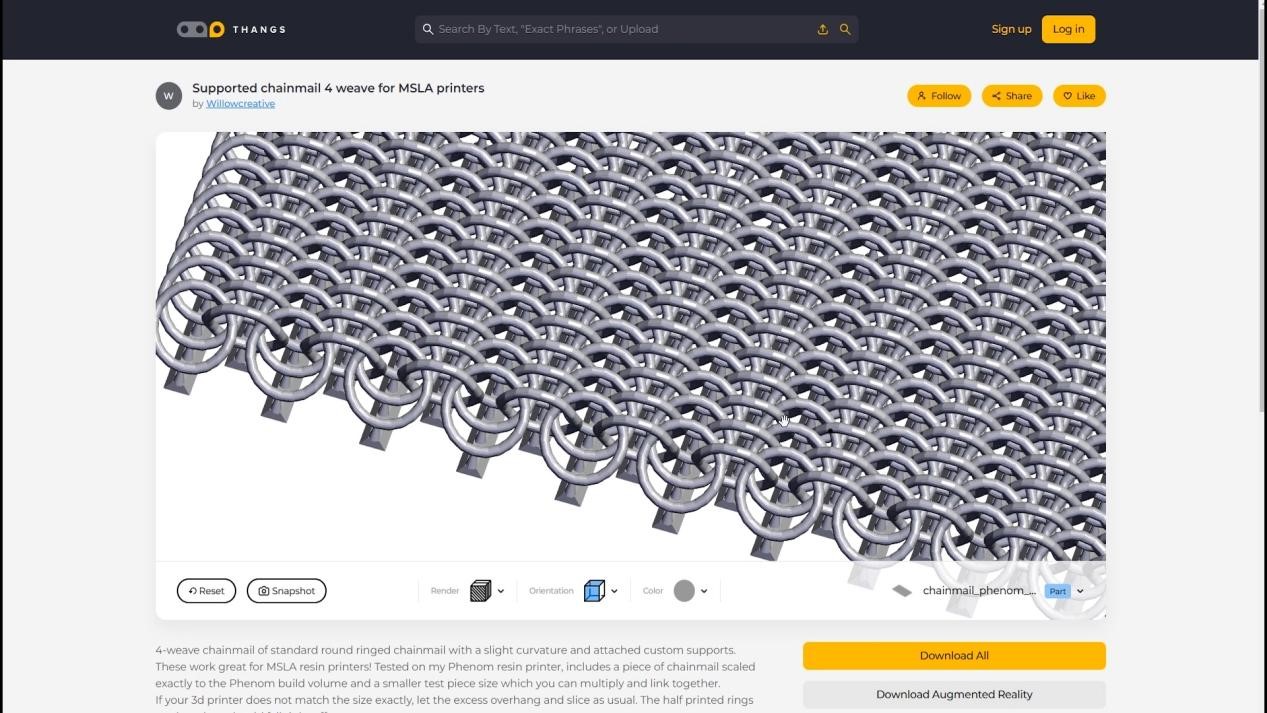Screen dimensions: 1267x713
Task: Click the Share button
Action: pyautogui.click(x=1012, y=96)
